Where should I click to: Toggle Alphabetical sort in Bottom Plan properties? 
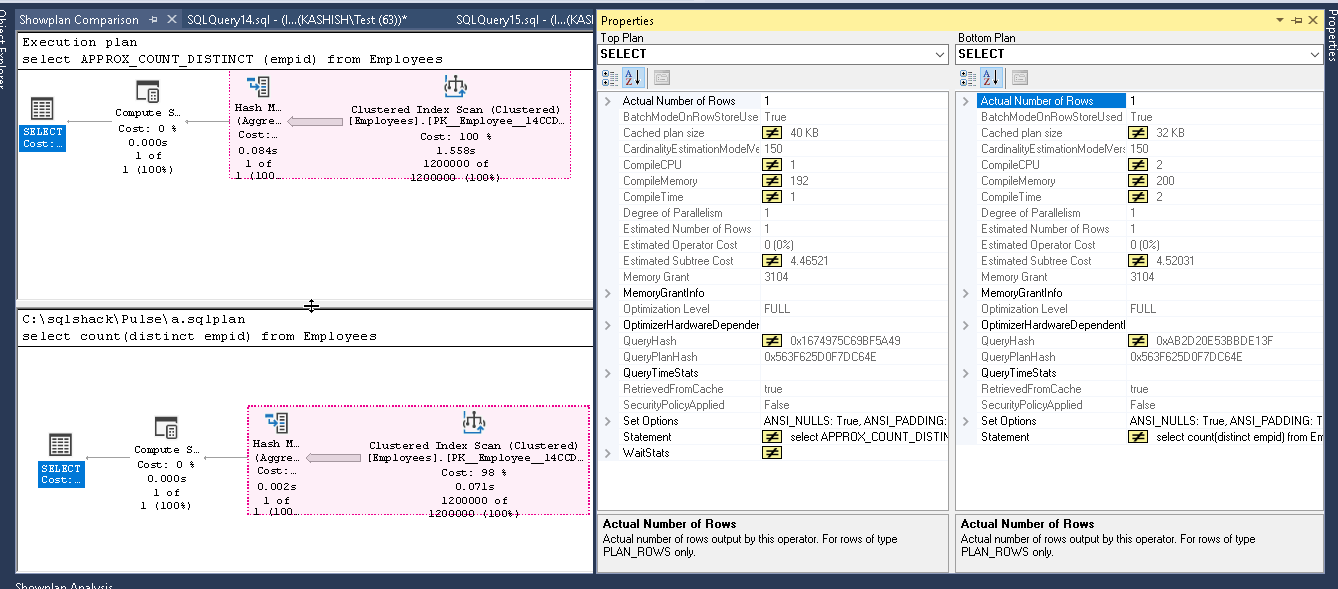tap(991, 77)
